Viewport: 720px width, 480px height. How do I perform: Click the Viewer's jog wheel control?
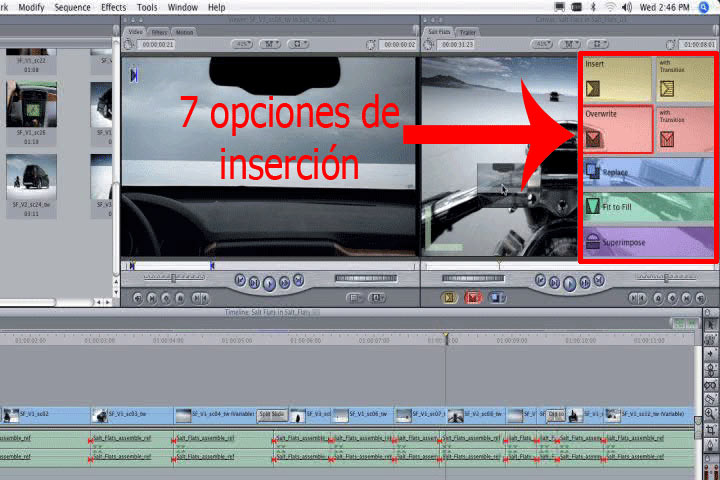(366, 278)
